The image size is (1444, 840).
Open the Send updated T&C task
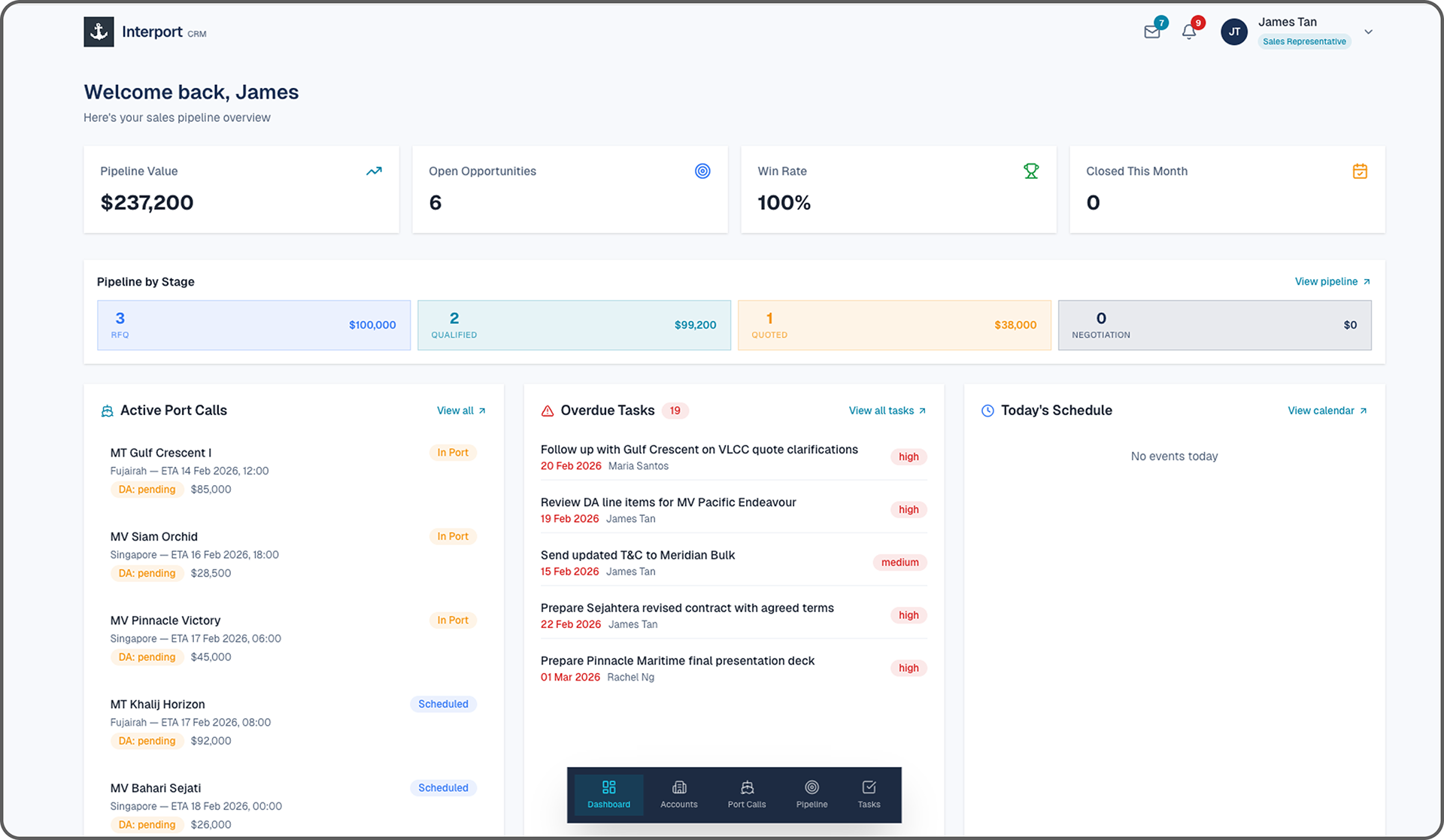pyautogui.click(x=638, y=555)
